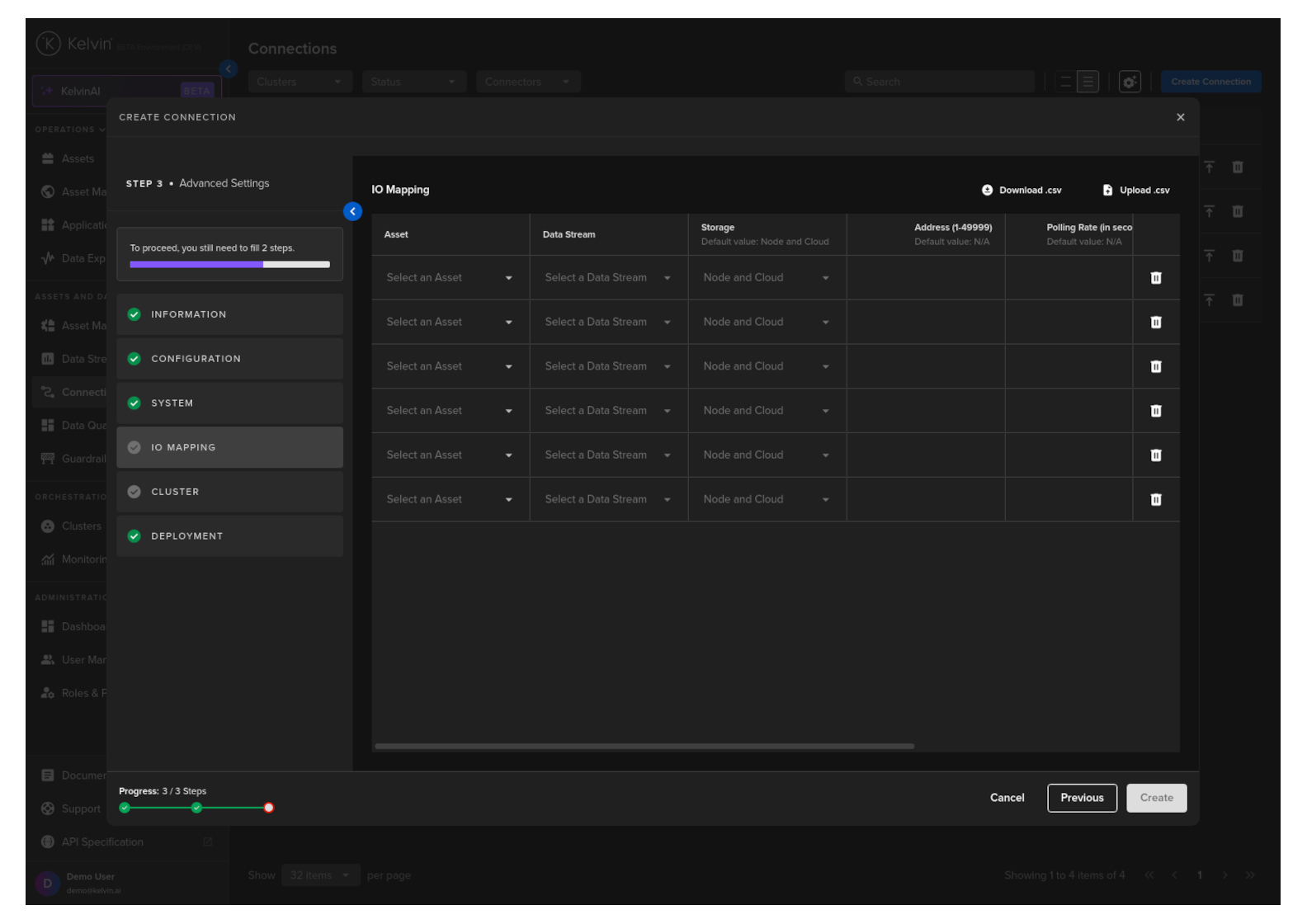The width and height of the screenshot is (1307, 924).
Task: Click the Cancel button
Action: coord(1007,798)
